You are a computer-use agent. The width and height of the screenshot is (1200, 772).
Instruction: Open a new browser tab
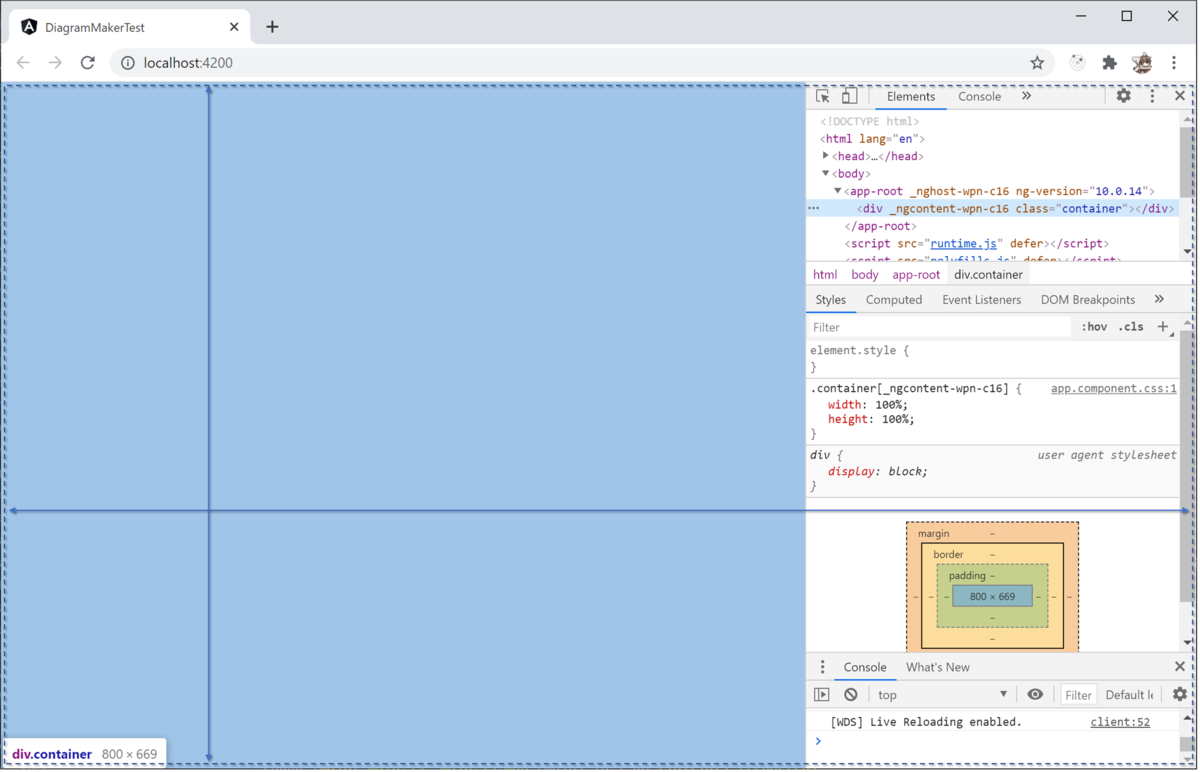[x=272, y=27]
